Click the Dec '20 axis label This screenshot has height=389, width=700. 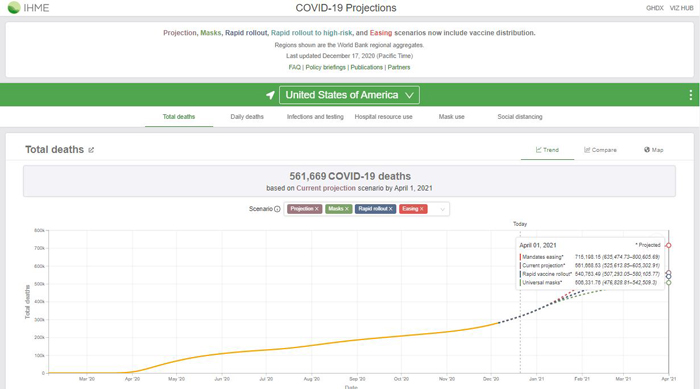pyautogui.click(x=491, y=379)
